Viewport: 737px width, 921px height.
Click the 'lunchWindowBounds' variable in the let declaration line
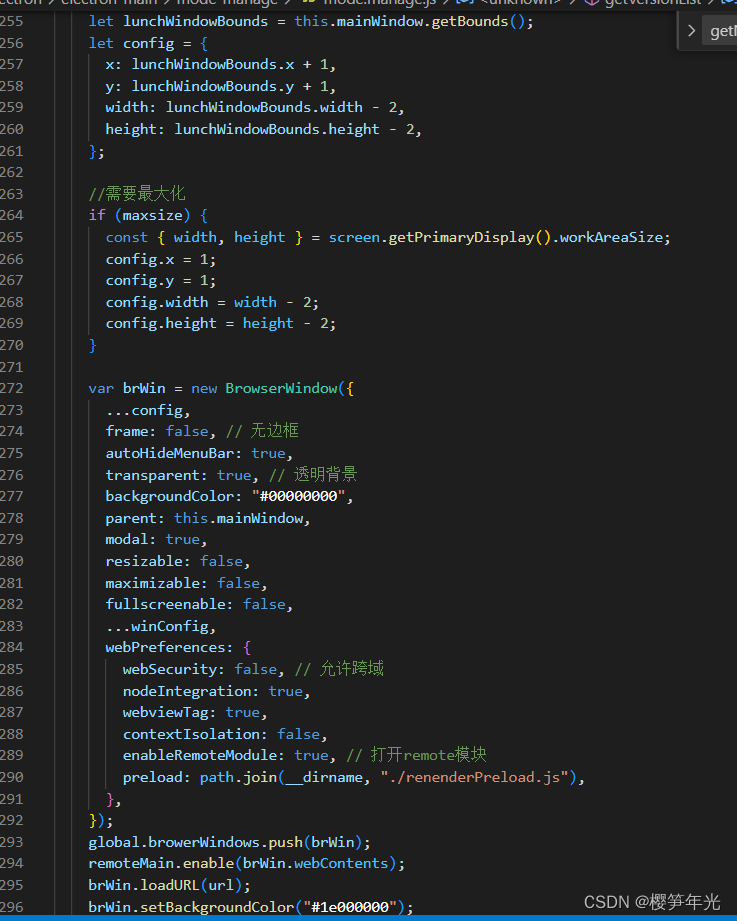point(195,21)
